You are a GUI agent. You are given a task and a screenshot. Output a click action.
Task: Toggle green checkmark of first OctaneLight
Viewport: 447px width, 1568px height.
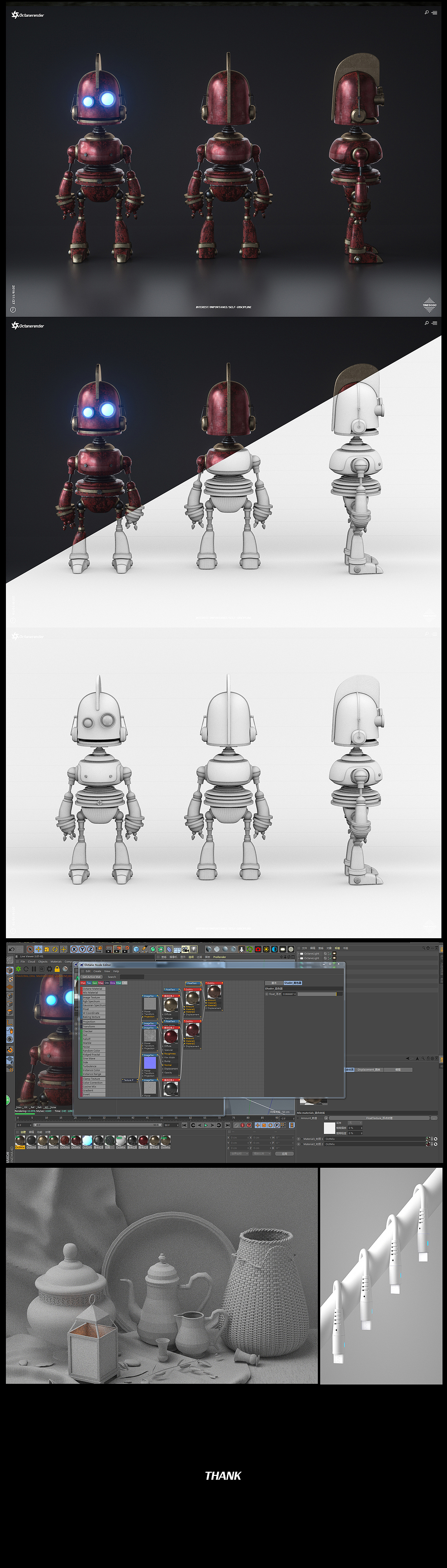330,954
